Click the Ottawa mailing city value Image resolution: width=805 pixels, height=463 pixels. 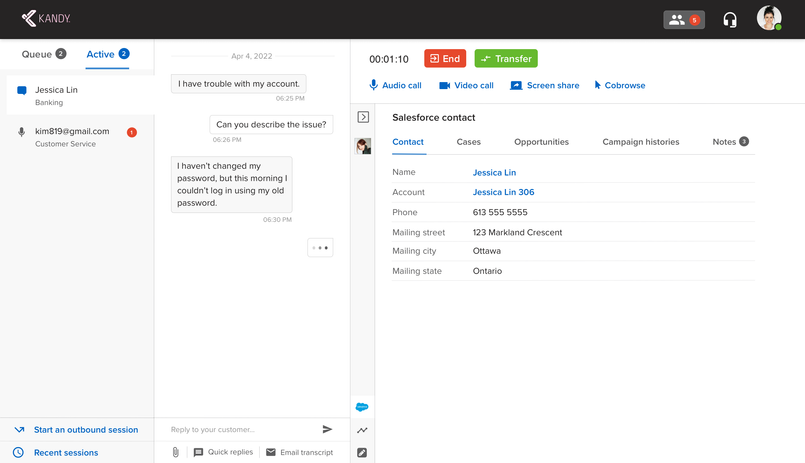point(487,251)
